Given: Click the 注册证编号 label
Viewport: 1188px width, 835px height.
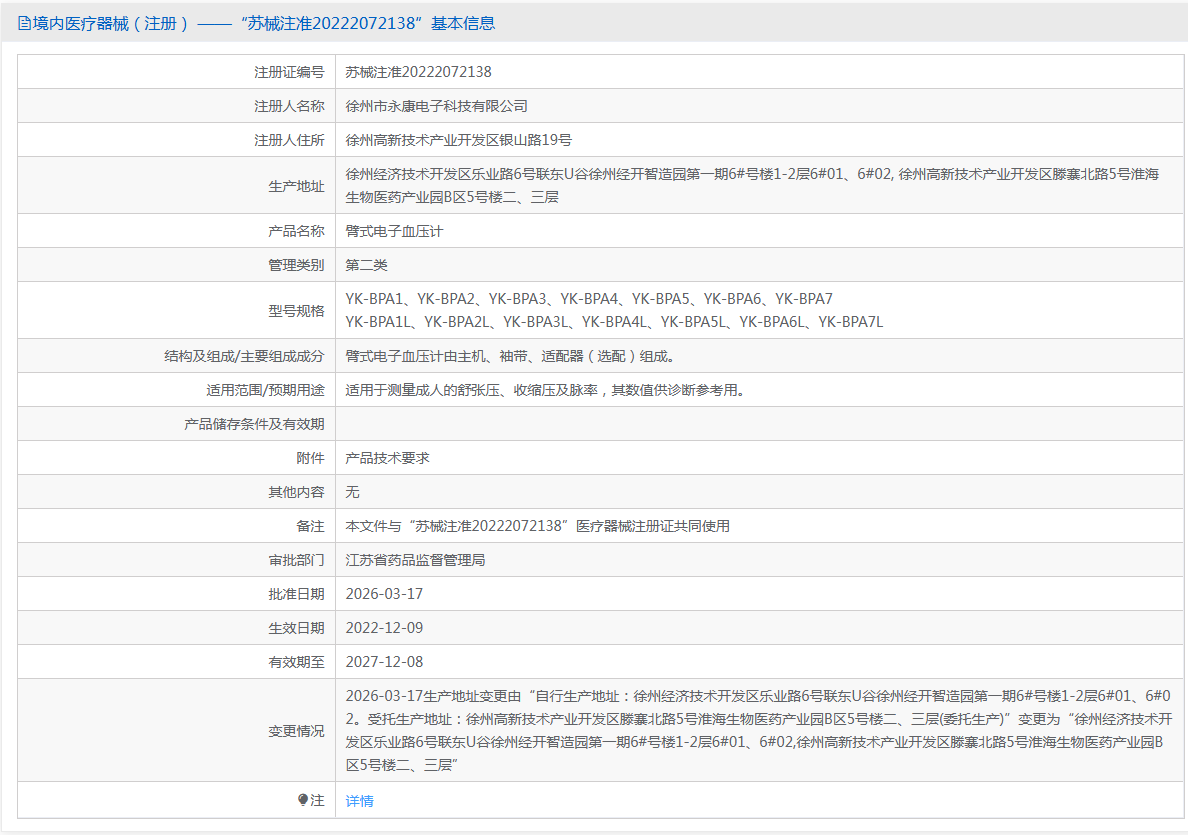Looking at the screenshot, I should (x=289, y=72).
